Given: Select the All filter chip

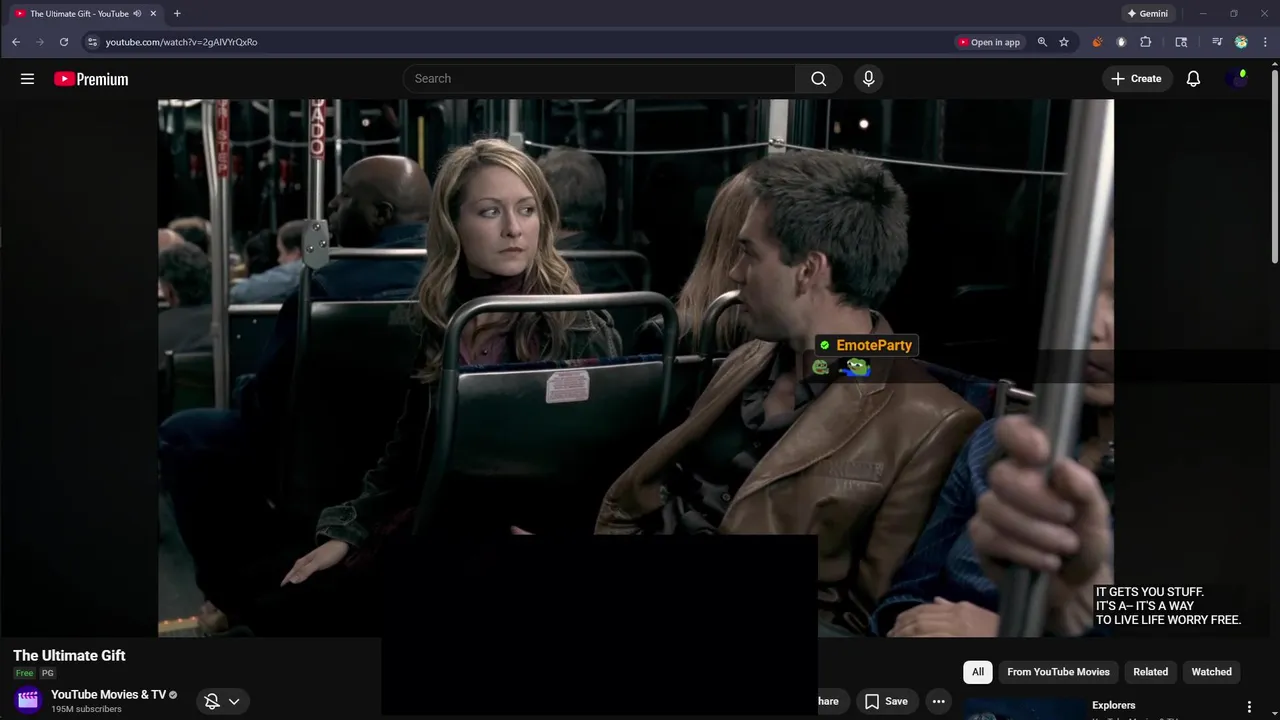Looking at the screenshot, I should pos(978,672).
